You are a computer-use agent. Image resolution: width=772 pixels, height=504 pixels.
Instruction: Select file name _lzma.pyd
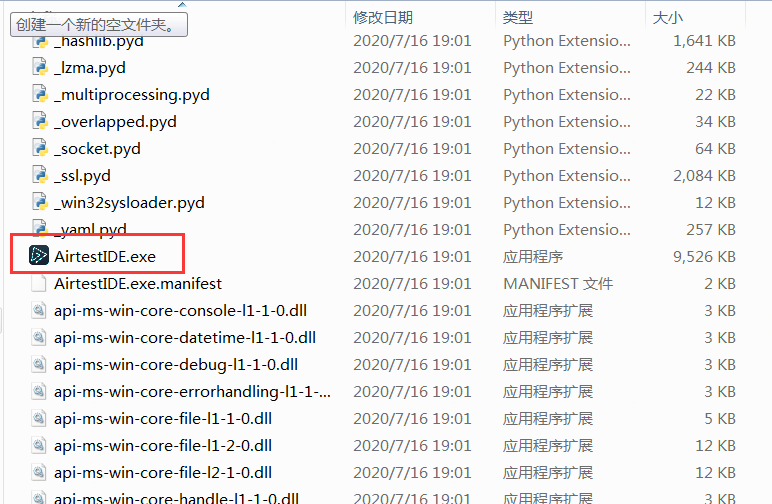click(x=90, y=68)
